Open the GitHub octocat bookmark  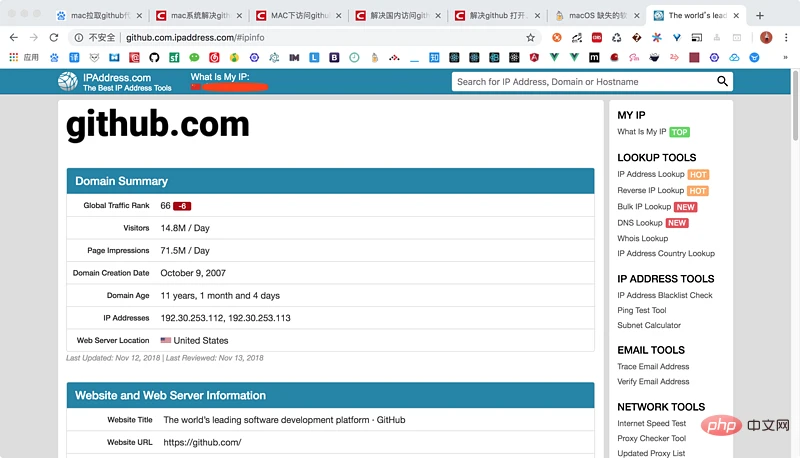tap(154, 58)
